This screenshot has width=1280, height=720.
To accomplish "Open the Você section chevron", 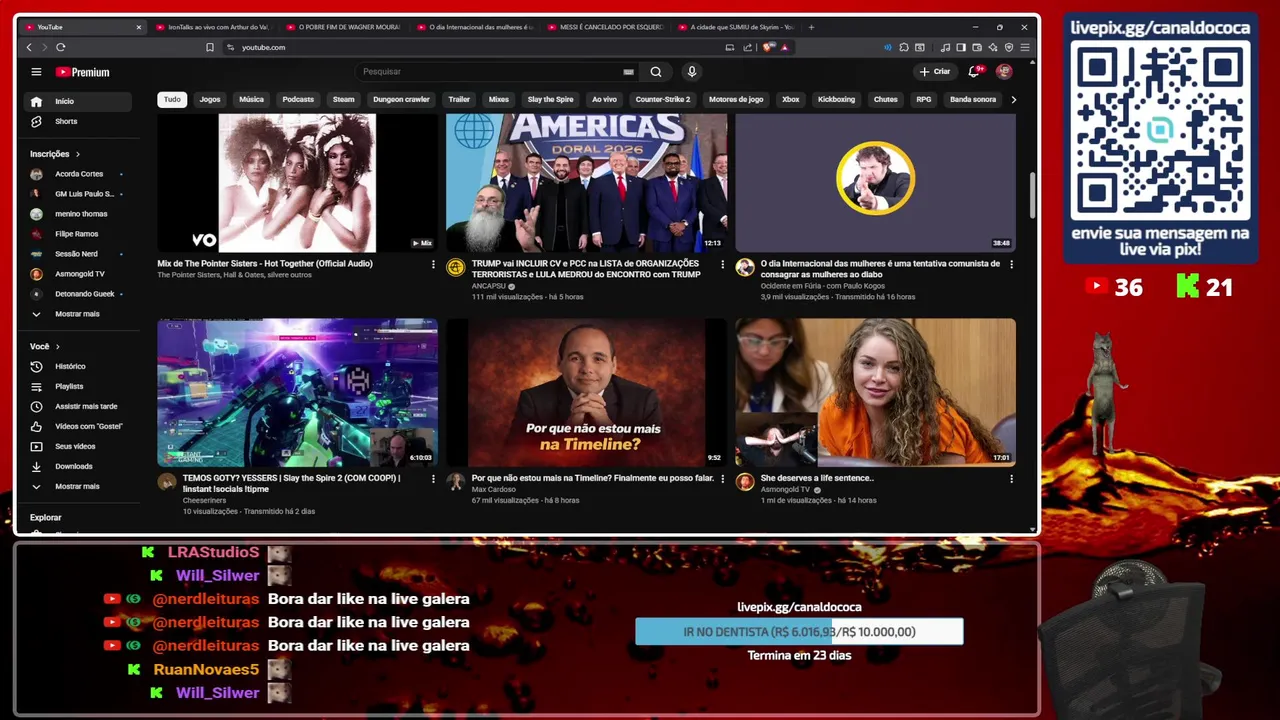I will pyautogui.click(x=57, y=346).
